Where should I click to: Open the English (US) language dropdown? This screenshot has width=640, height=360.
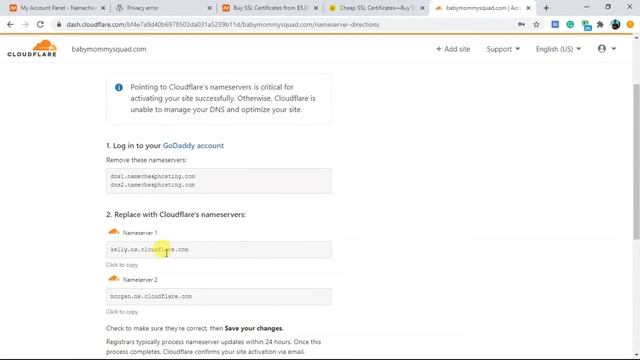[x=558, y=49]
